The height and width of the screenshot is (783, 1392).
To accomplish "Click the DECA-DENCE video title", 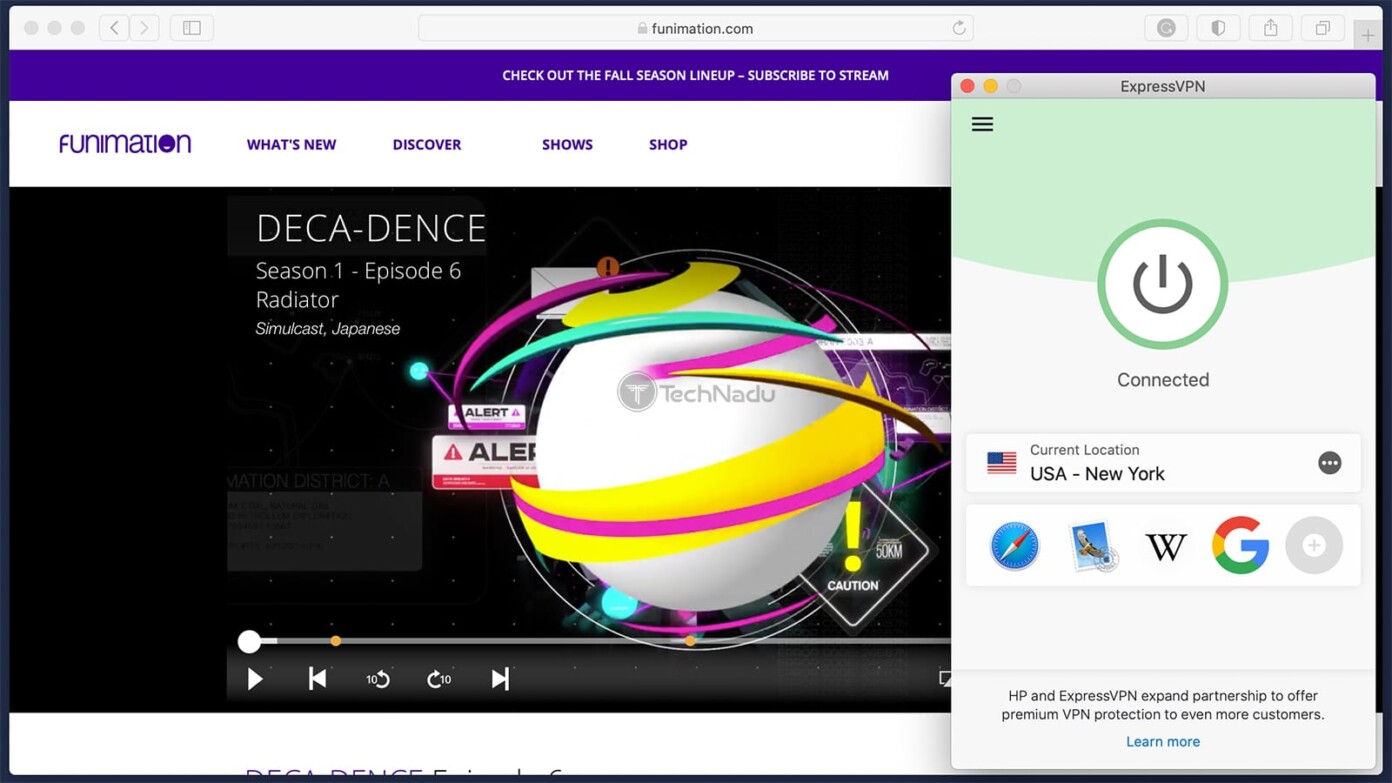I will point(371,229).
